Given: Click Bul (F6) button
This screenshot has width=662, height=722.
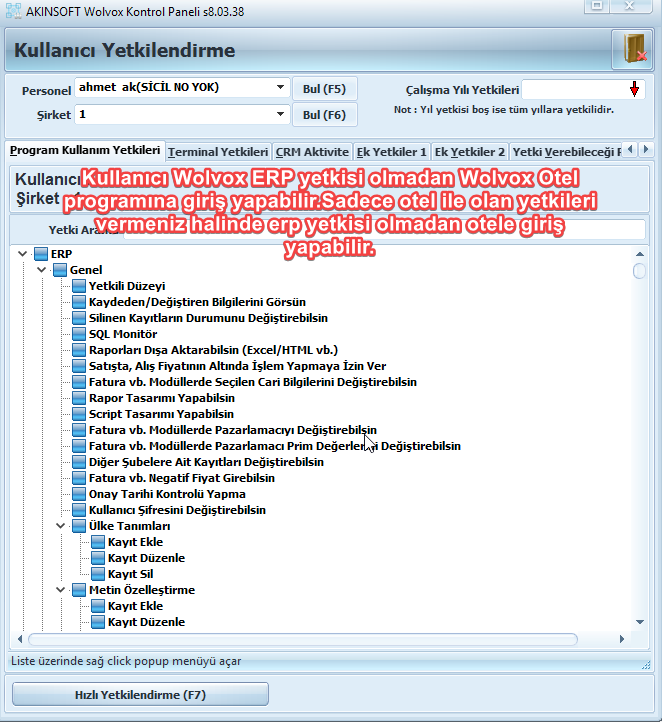Looking at the screenshot, I should point(325,115).
